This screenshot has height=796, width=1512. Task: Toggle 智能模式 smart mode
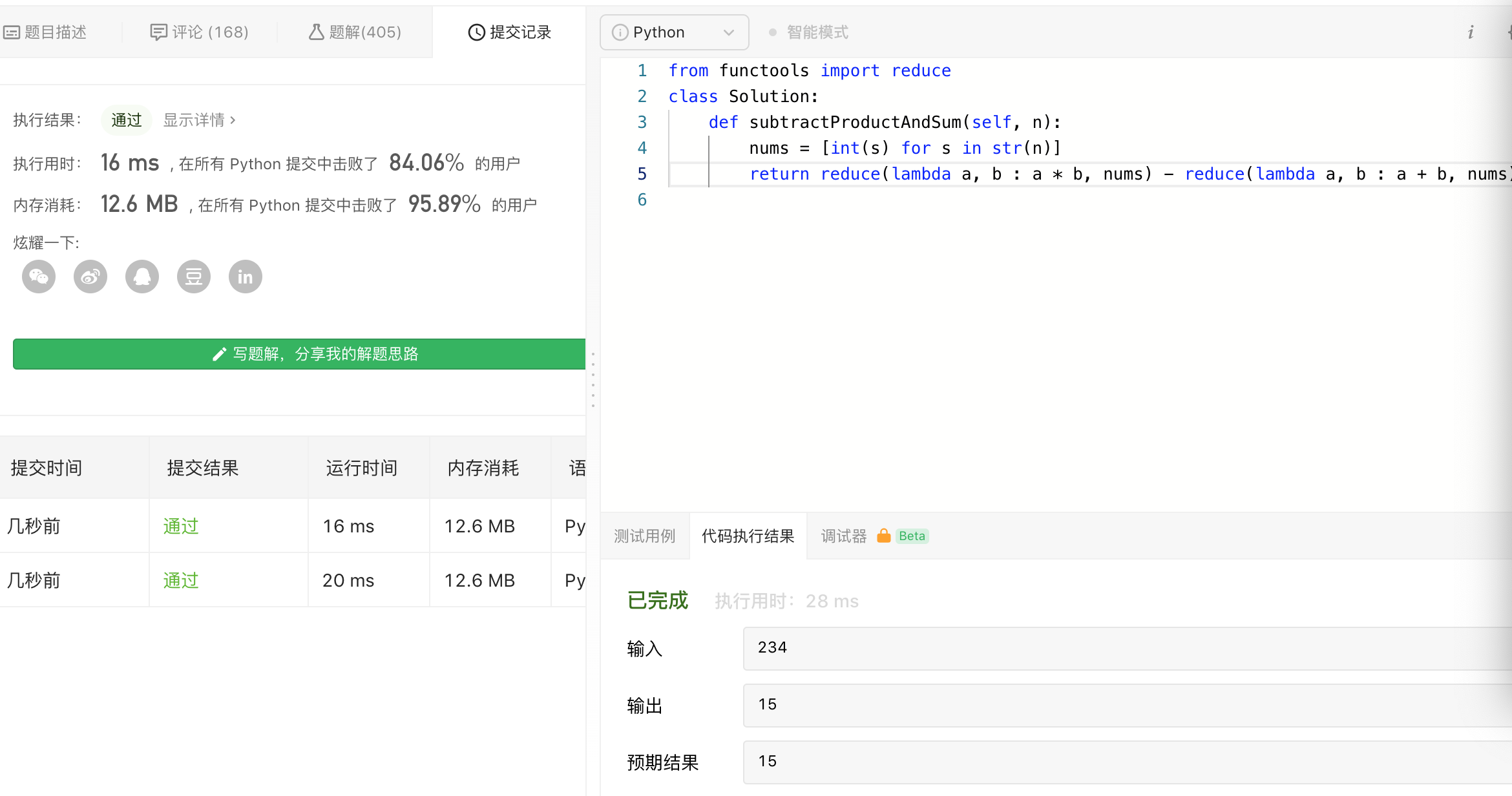[x=808, y=32]
